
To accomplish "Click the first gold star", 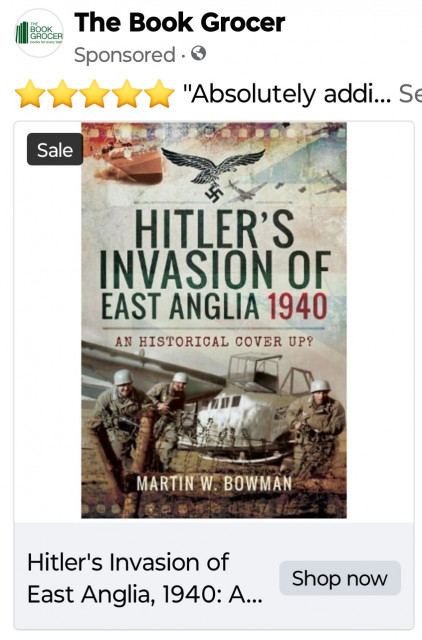I will click(30, 94).
